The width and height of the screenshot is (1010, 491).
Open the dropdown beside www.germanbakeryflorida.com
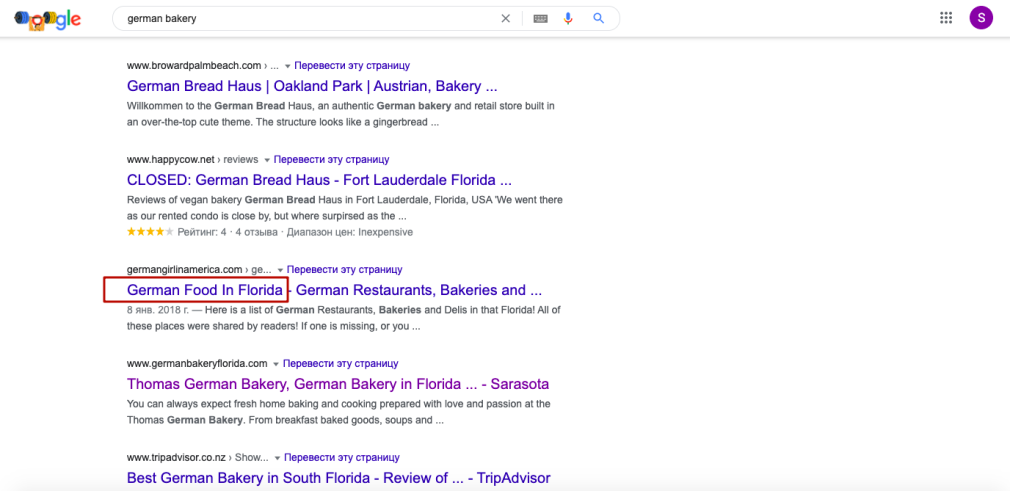tap(277, 364)
